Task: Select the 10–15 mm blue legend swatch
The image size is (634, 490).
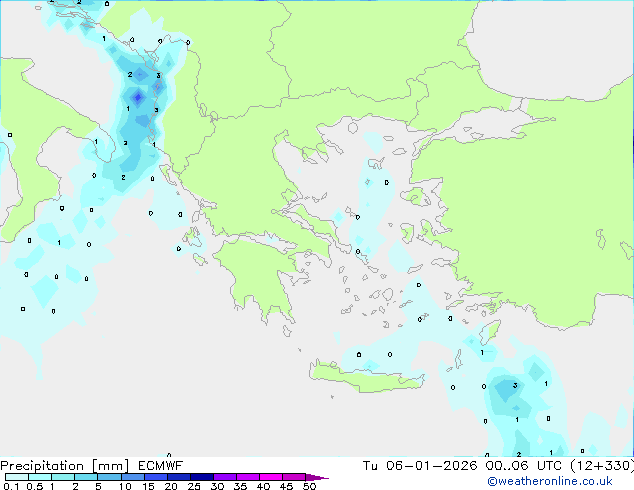Action: (132, 477)
